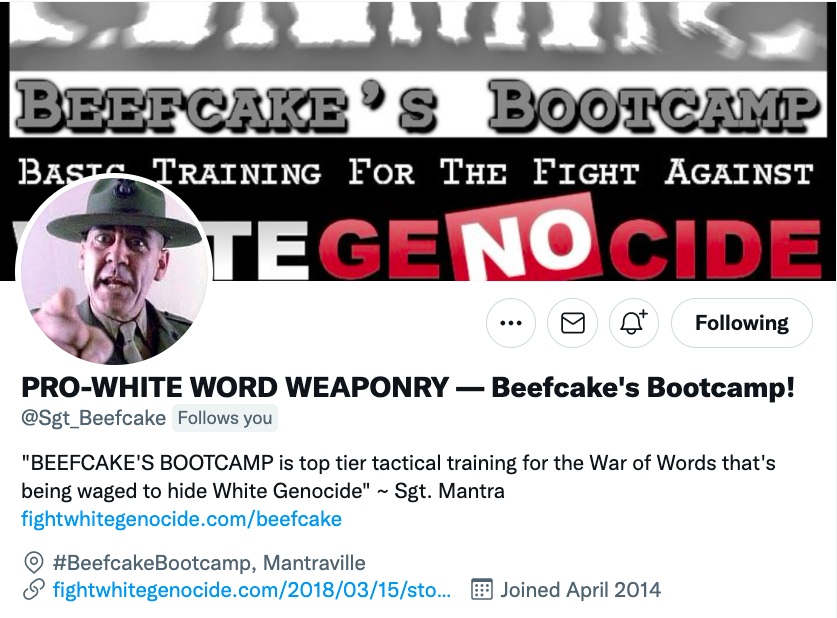
Task: Click the Follows you badge
Action: (x=225, y=418)
